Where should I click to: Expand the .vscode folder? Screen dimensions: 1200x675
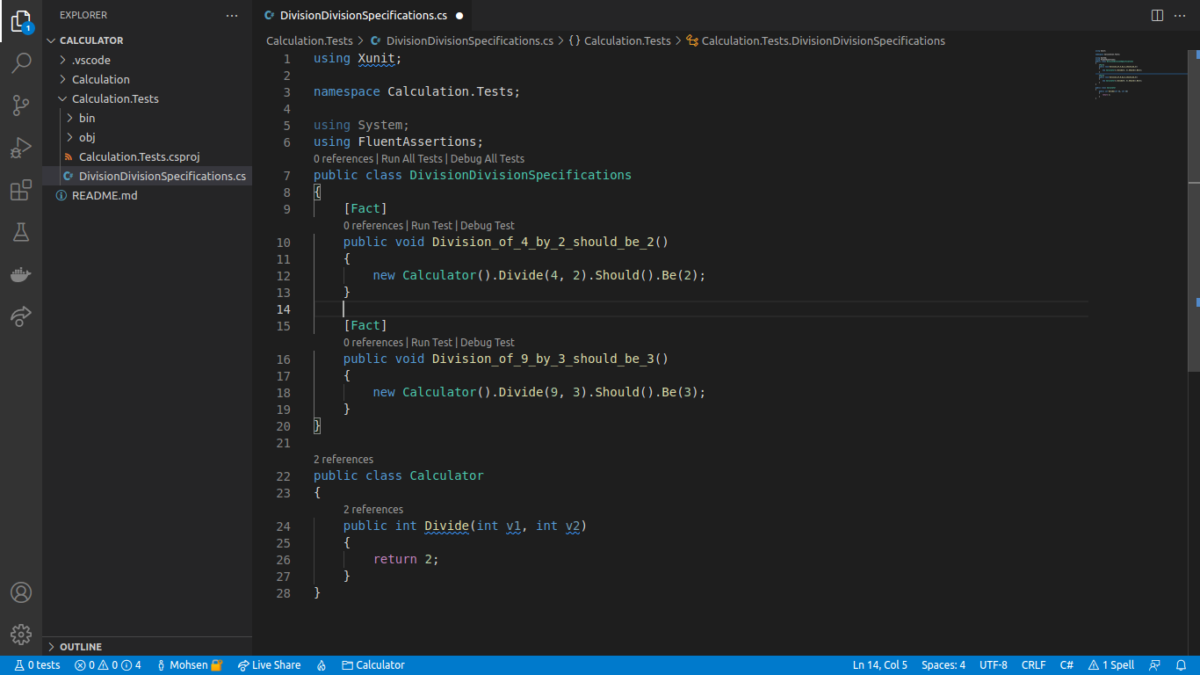point(91,60)
